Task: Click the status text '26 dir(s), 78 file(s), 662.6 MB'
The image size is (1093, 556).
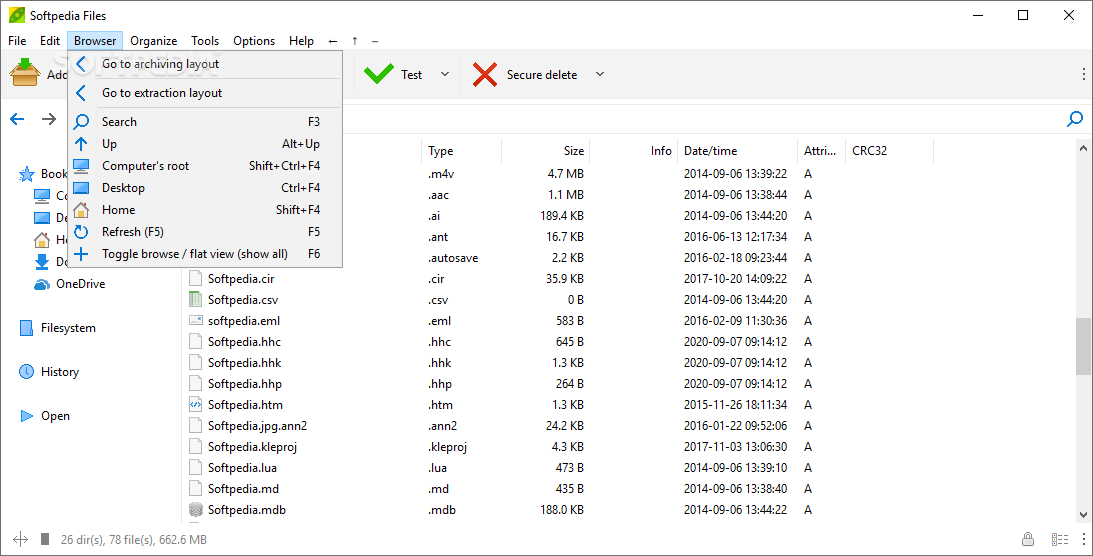Action: (134, 539)
